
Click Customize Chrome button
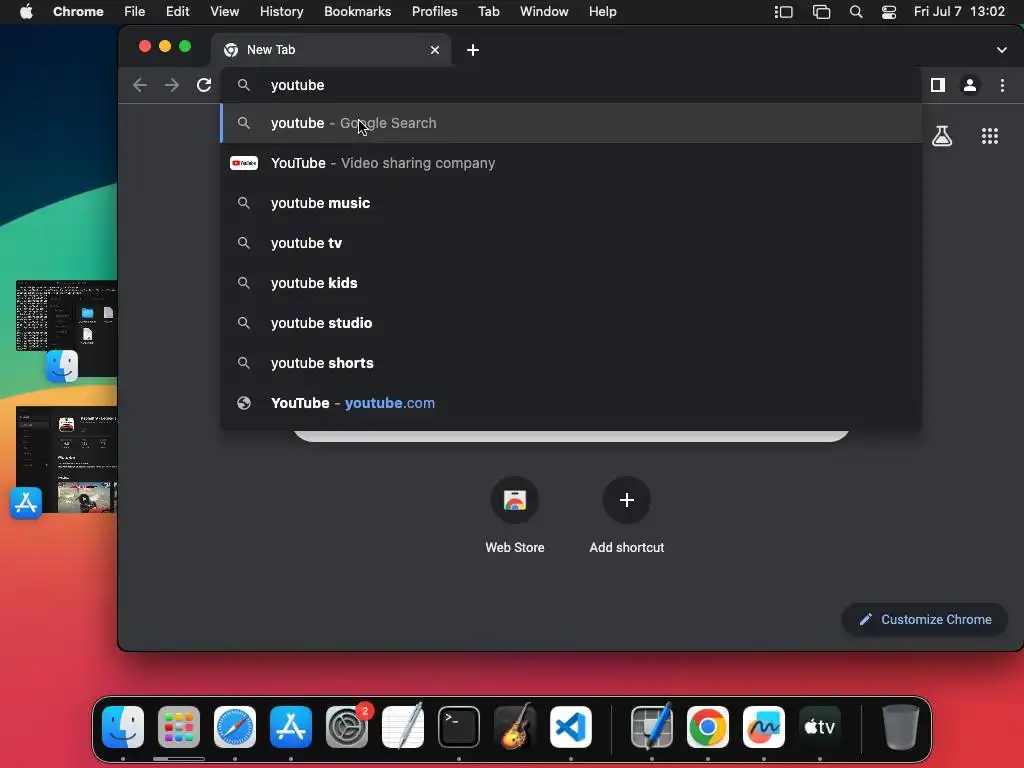(x=925, y=619)
